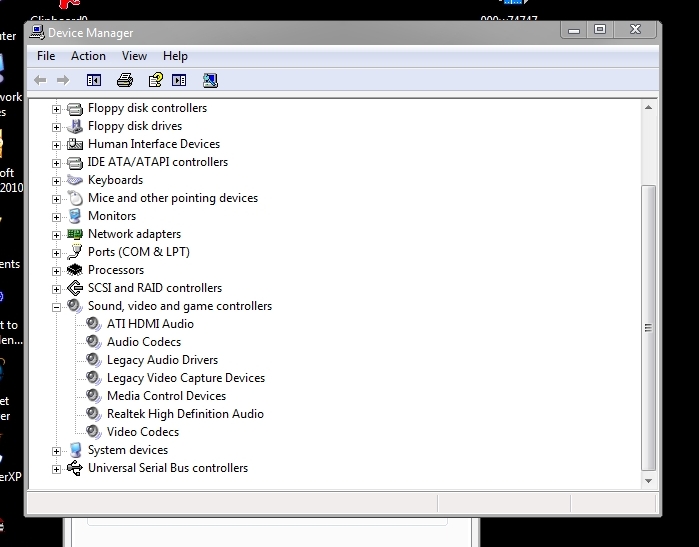
Task: Expand Human Interface Devices node
Action: 56,145
